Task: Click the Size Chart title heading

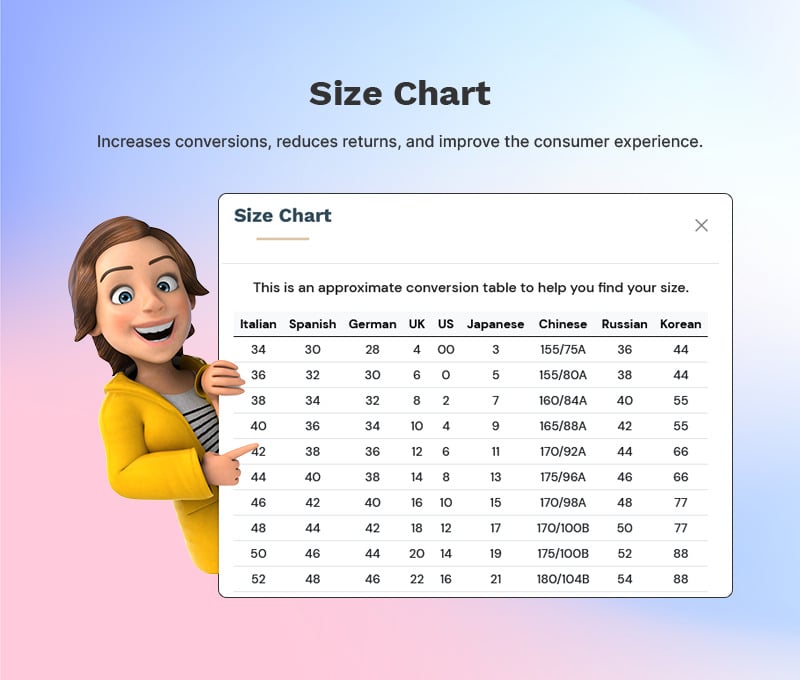Action: (283, 215)
